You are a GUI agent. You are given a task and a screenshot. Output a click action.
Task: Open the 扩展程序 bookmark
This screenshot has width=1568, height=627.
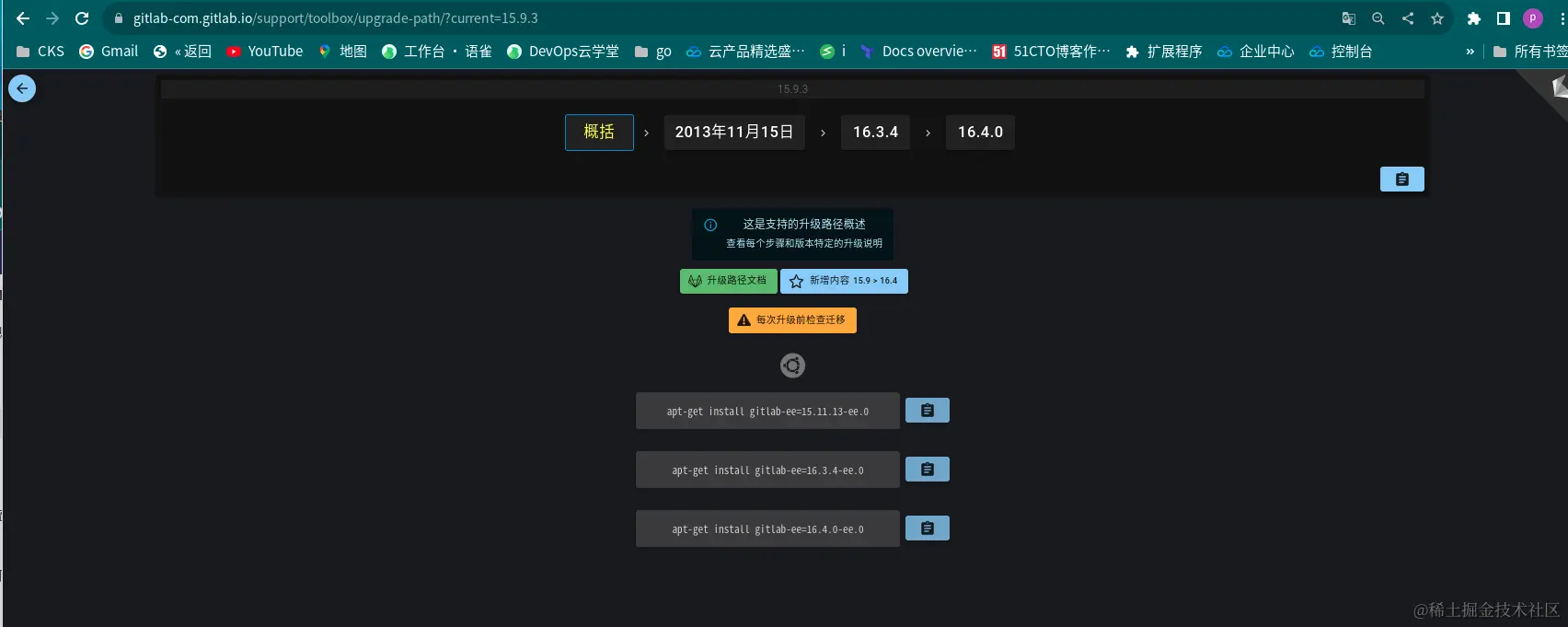1164,52
